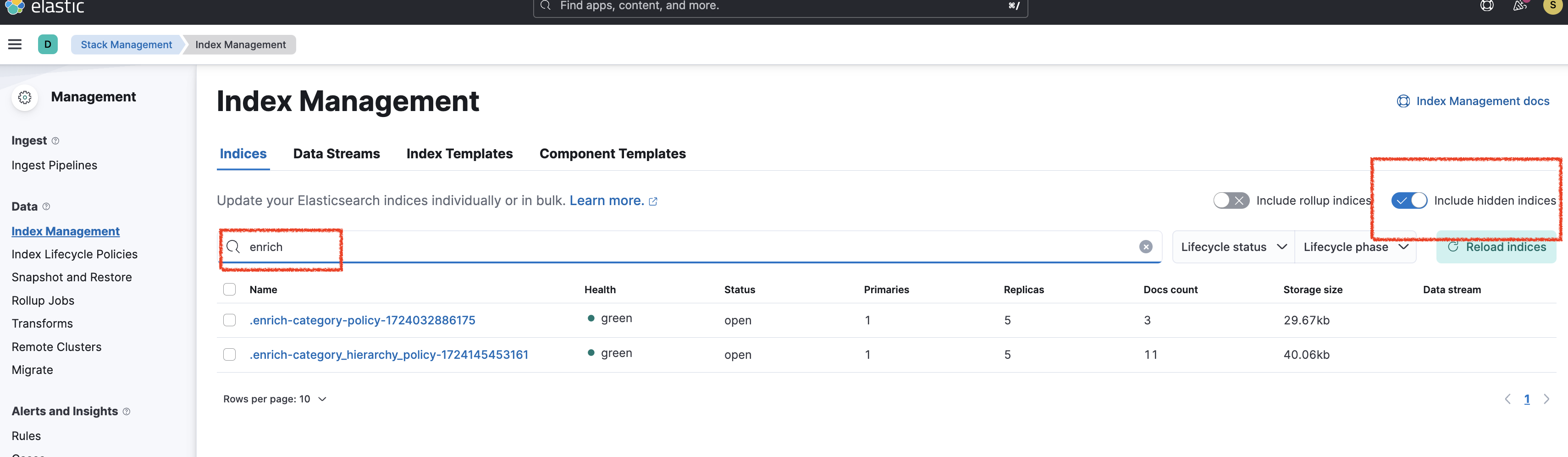Click Alerts and Insights help icon
This screenshot has width=1568, height=457.
127,411
